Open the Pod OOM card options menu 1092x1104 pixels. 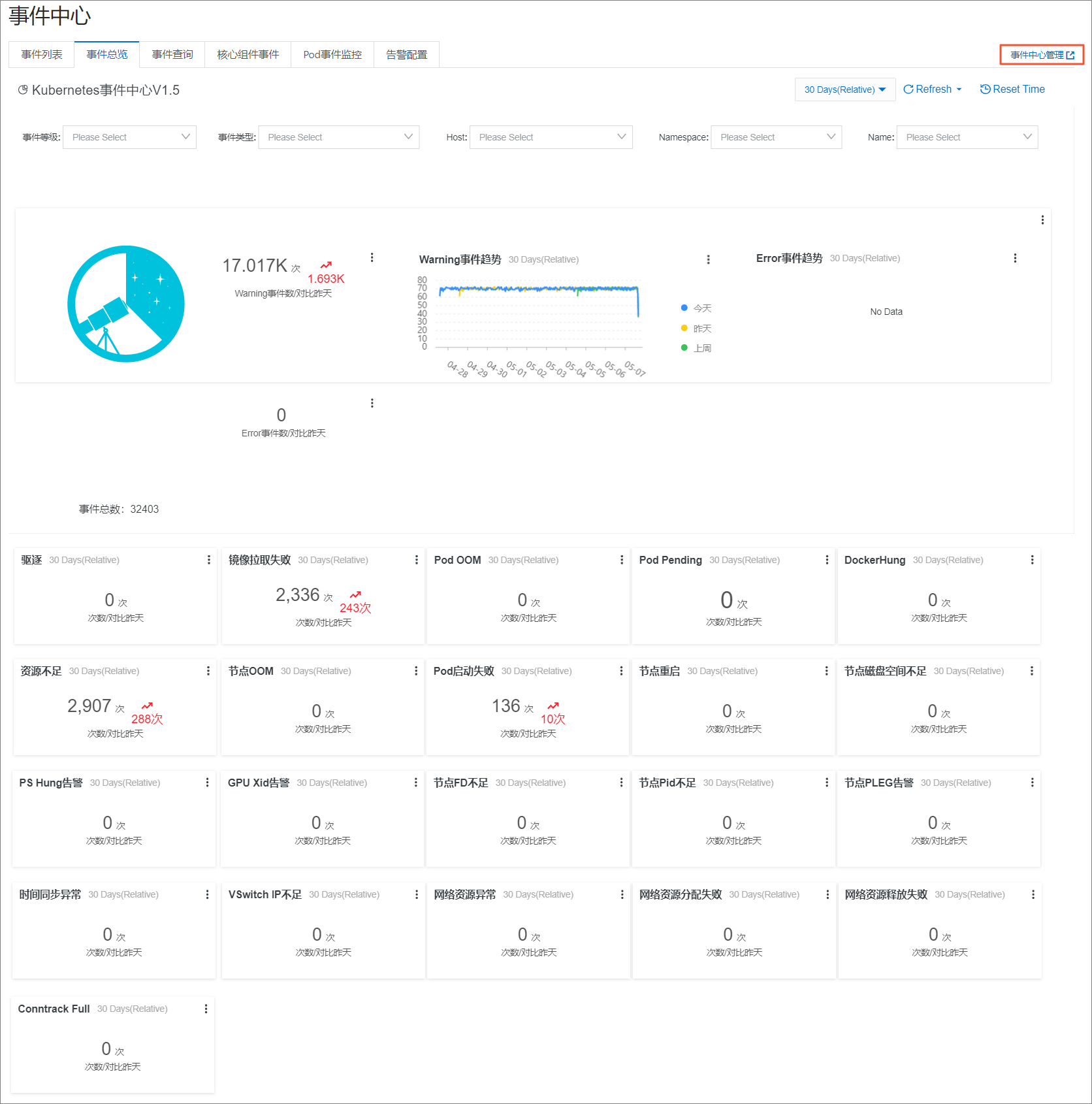pos(622,560)
